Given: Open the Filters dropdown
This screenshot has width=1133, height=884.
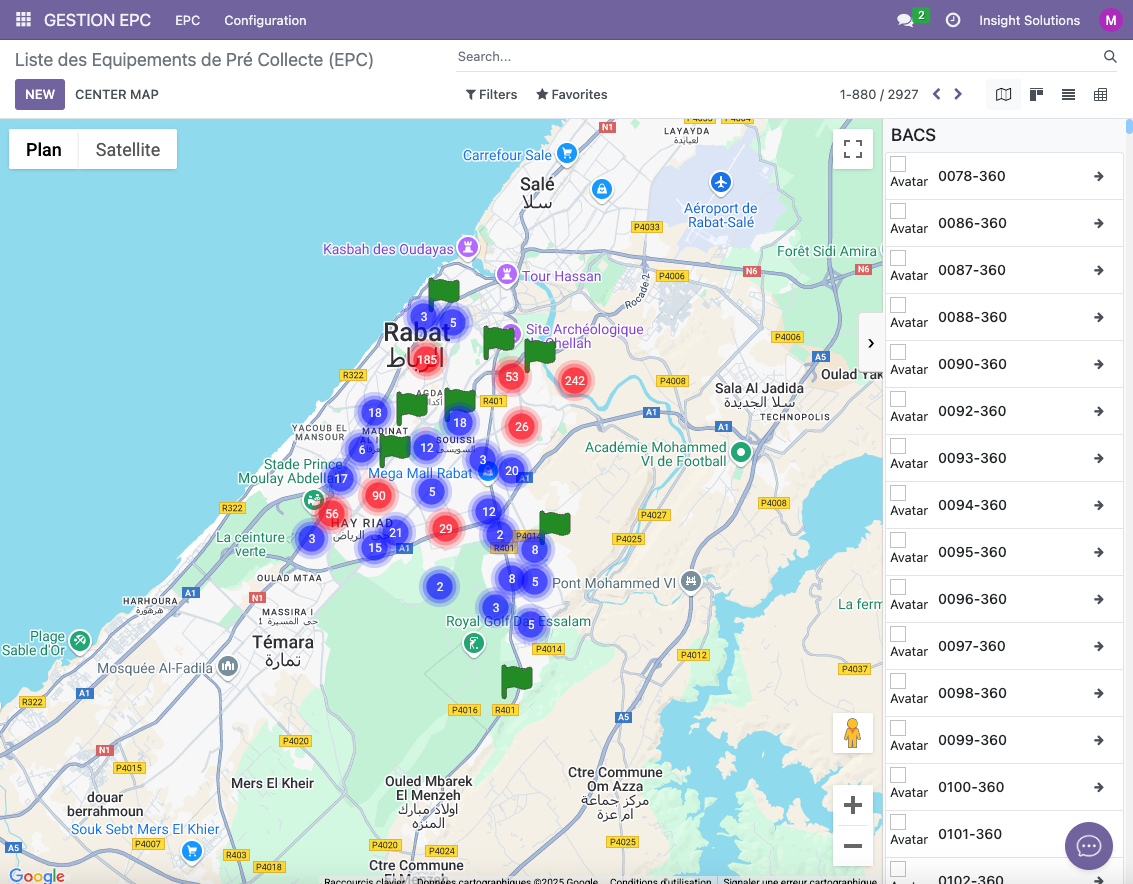Looking at the screenshot, I should tap(491, 95).
